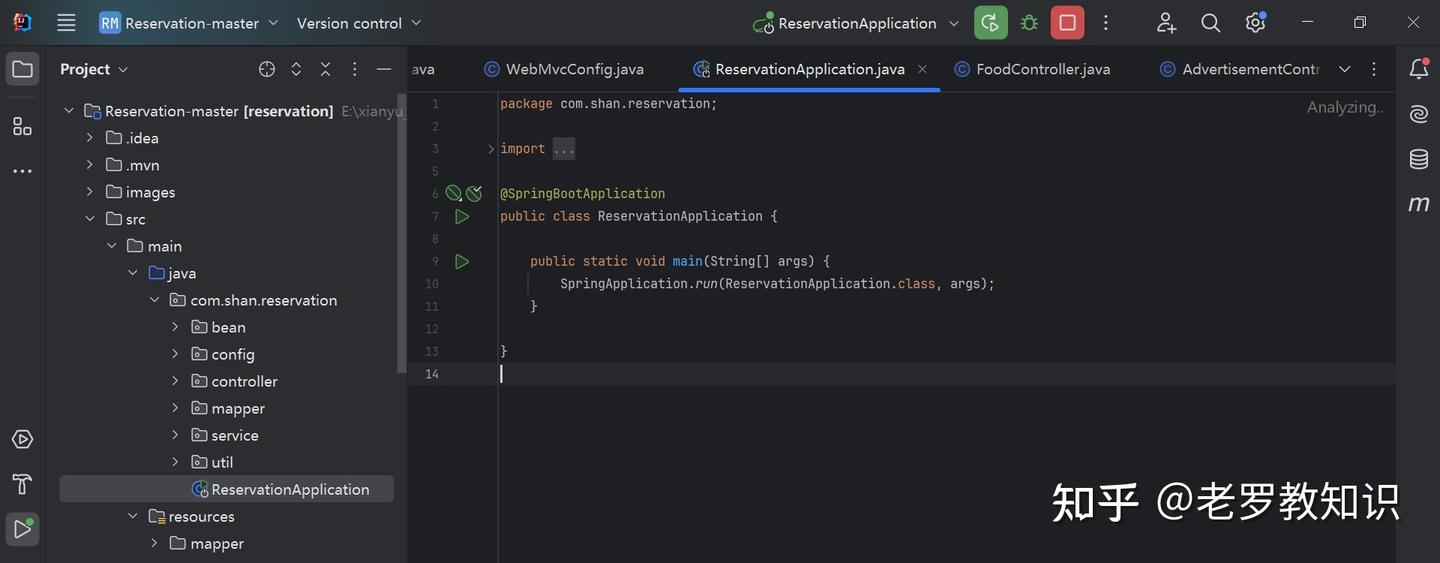Click the Search Everywhere magnifier
This screenshot has height=563, width=1440.
pyautogui.click(x=1210, y=23)
